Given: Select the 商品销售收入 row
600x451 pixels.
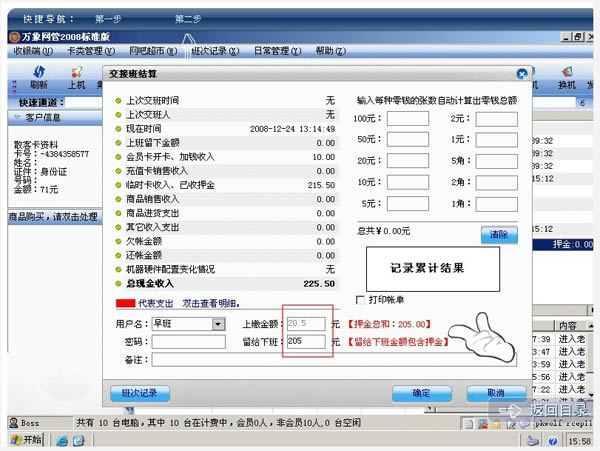Looking at the screenshot, I should coord(225,199).
